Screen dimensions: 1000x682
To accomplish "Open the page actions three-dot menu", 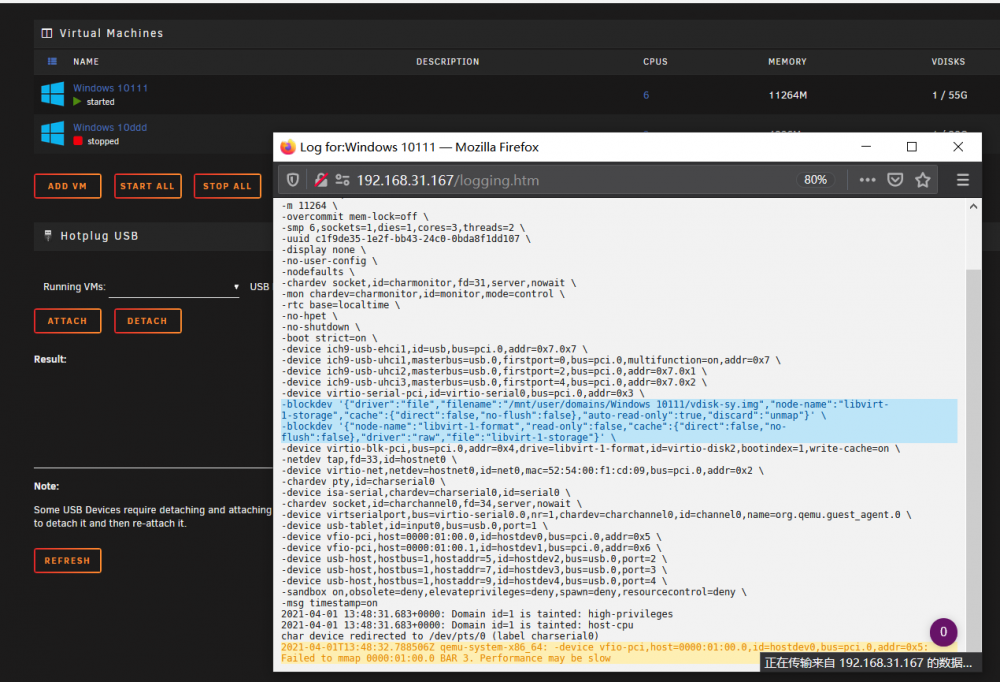I will click(867, 180).
